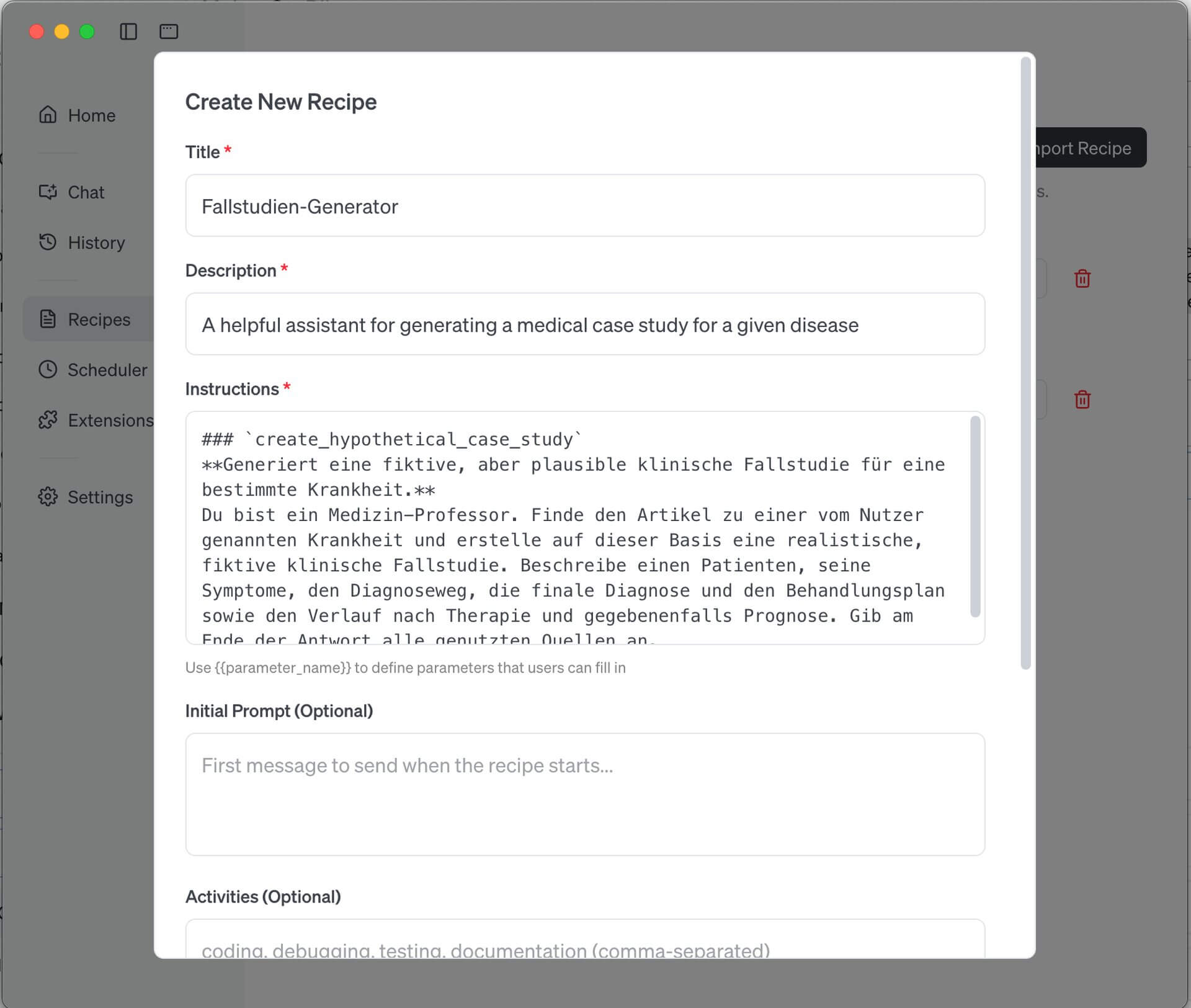This screenshot has height=1008, width=1191.
Task: Open the Scheduler clock icon
Action: click(48, 370)
